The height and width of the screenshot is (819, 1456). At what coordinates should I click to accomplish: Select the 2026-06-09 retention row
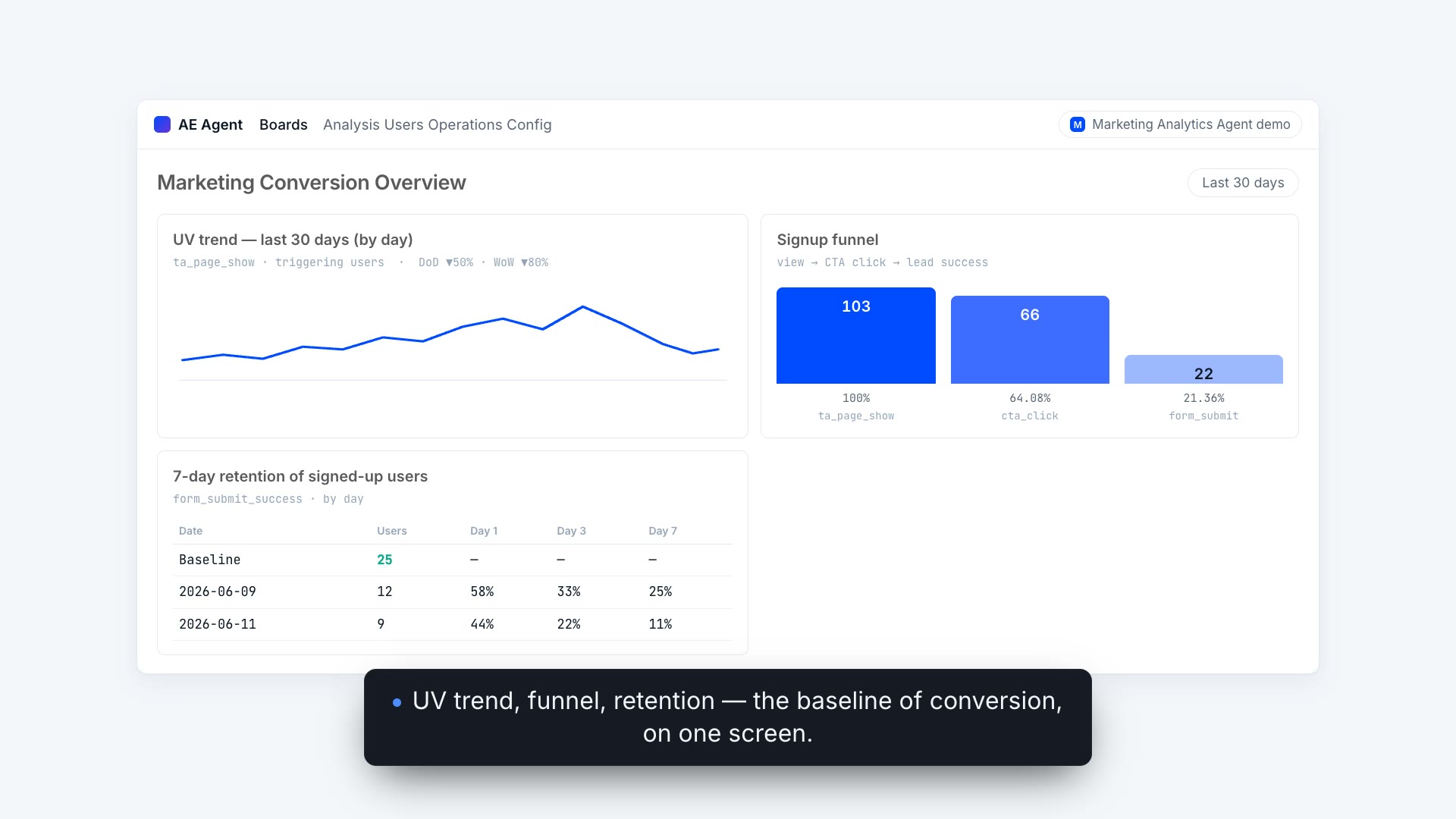pyautogui.click(x=453, y=591)
